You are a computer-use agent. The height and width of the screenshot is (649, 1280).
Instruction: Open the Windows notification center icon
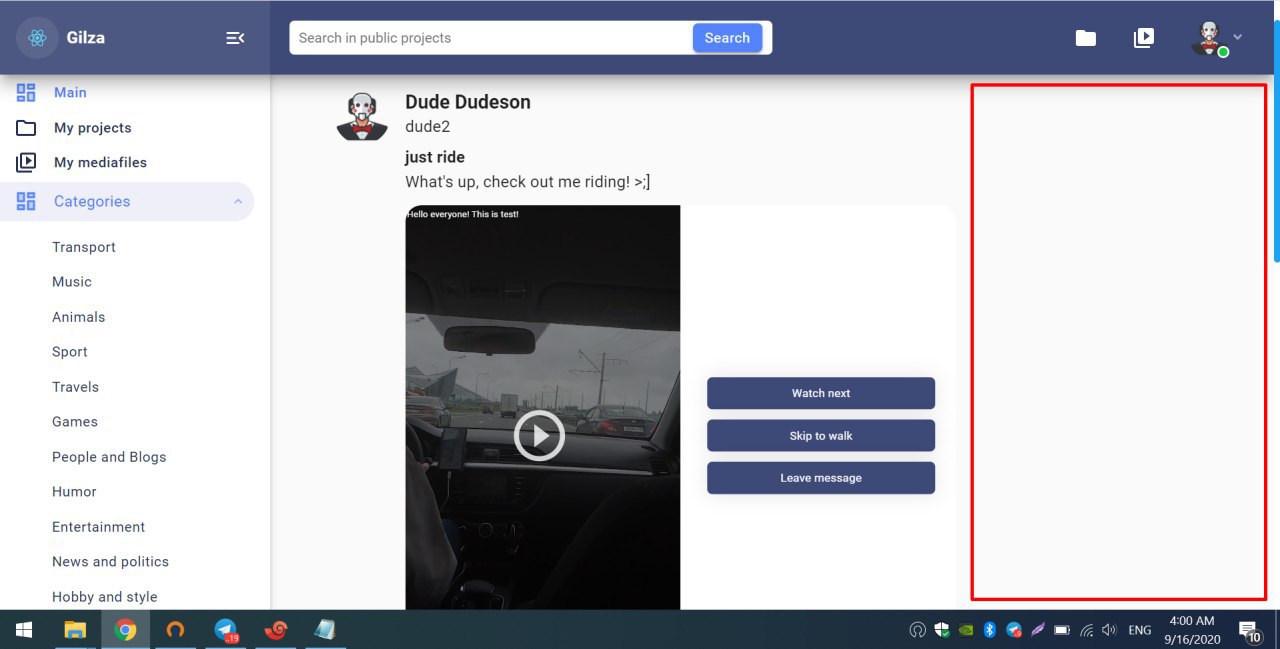[x=1250, y=630]
